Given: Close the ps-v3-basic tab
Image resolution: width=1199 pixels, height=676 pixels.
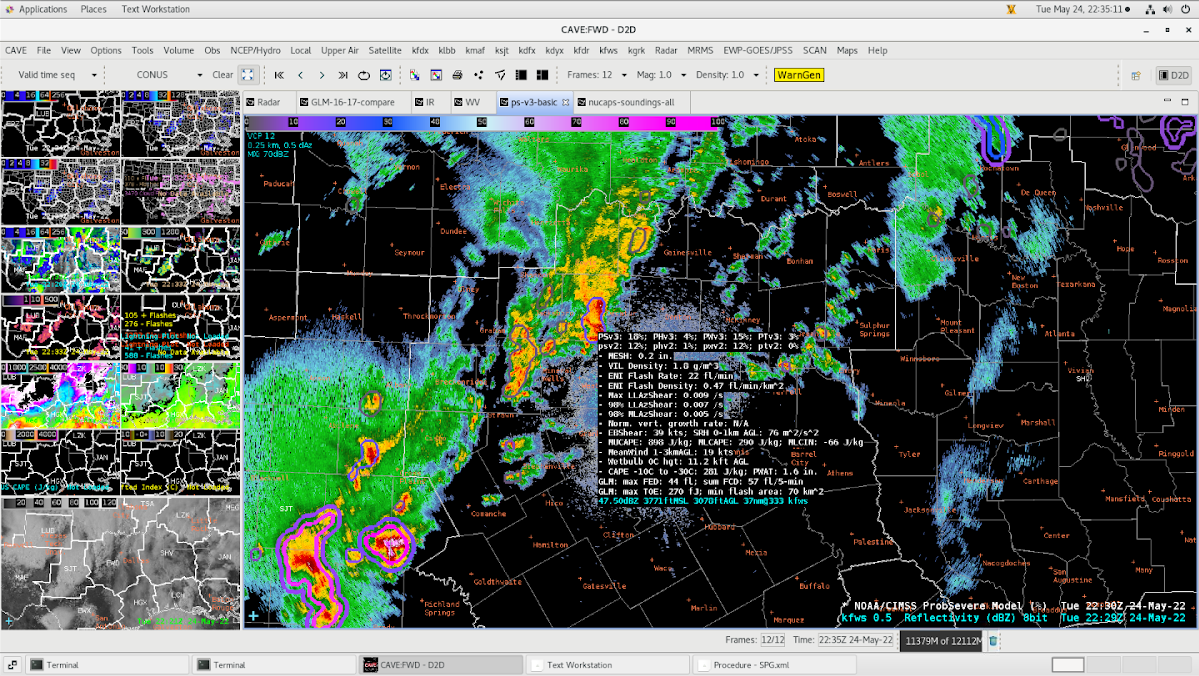Looking at the screenshot, I should [x=566, y=102].
